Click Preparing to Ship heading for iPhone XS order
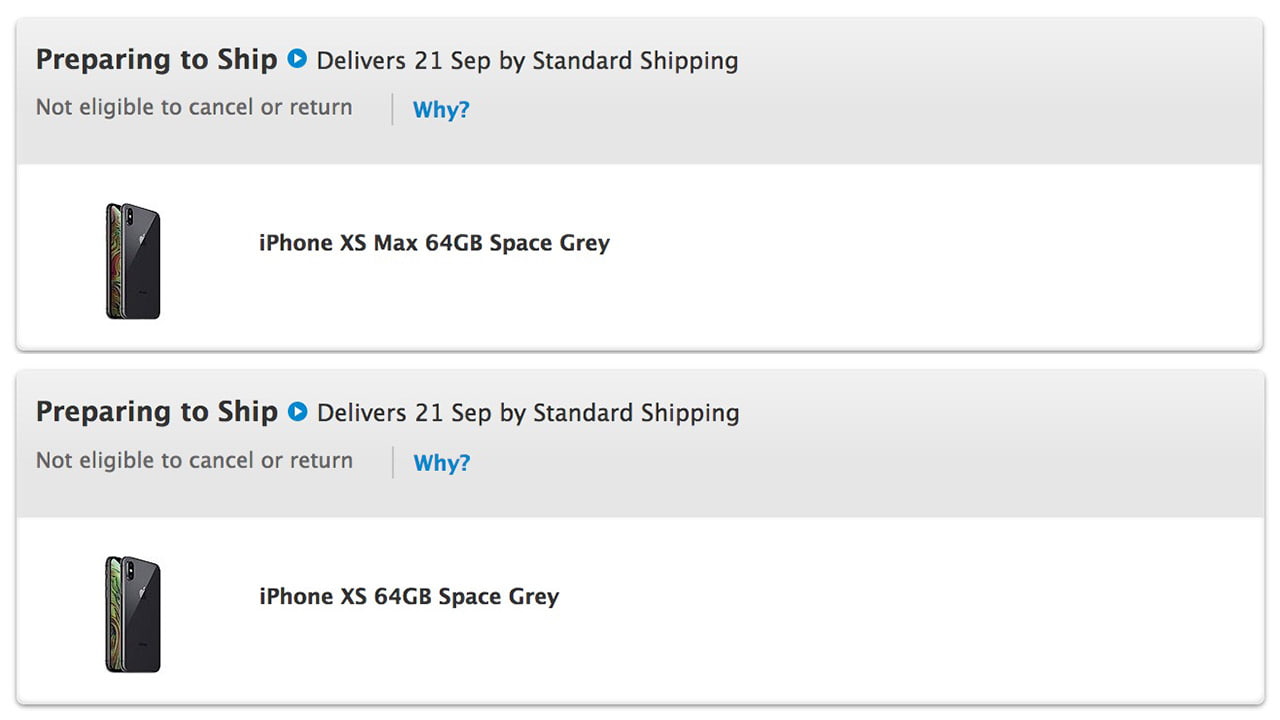Image resolution: width=1280 pixels, height=720 pixels. pos(156,412)
